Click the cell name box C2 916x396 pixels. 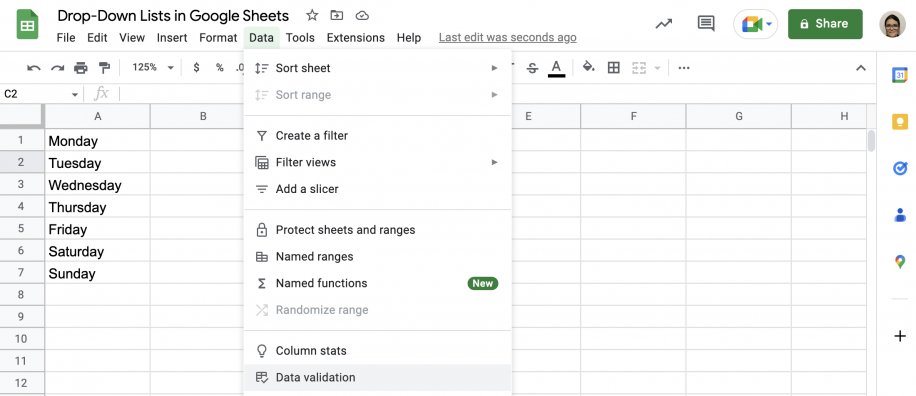(x=41, y=94)
